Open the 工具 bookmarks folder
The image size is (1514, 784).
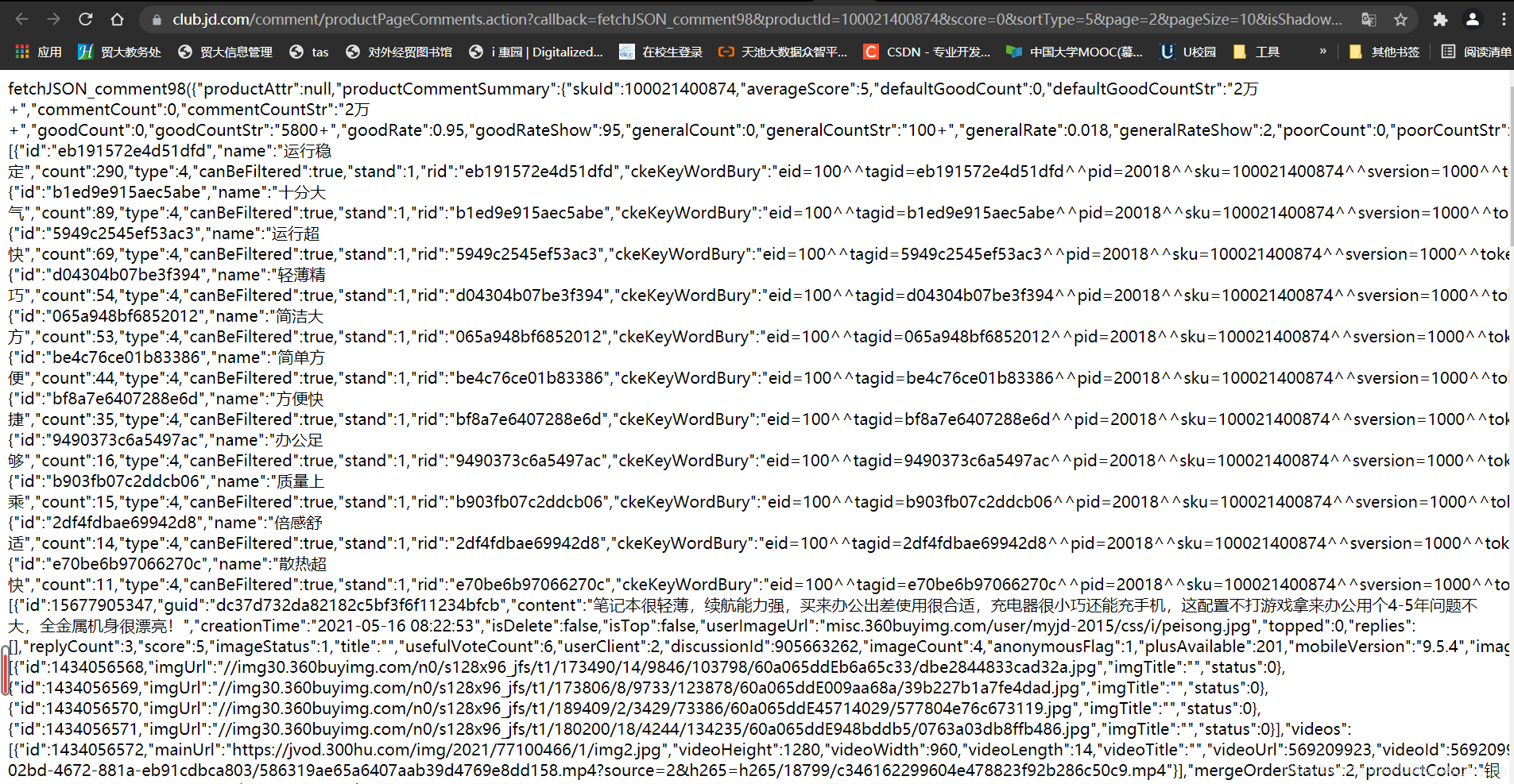[x=1257, y=52]
